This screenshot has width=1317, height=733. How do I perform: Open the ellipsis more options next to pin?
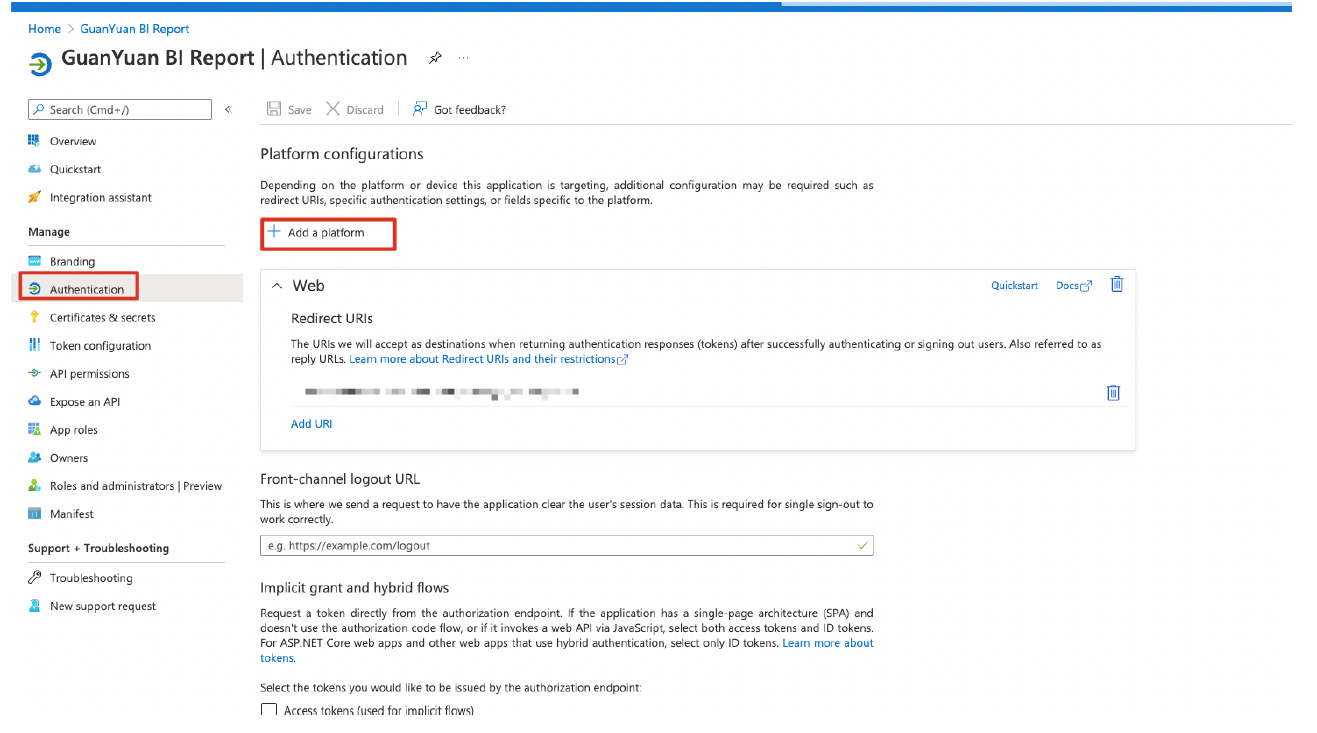464,58
